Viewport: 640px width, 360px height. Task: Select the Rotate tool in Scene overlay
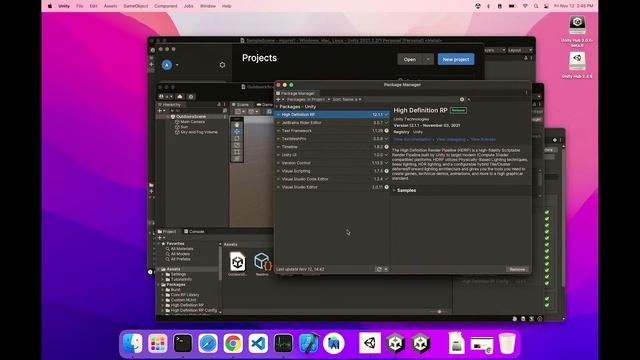click(x=237, y=138)
